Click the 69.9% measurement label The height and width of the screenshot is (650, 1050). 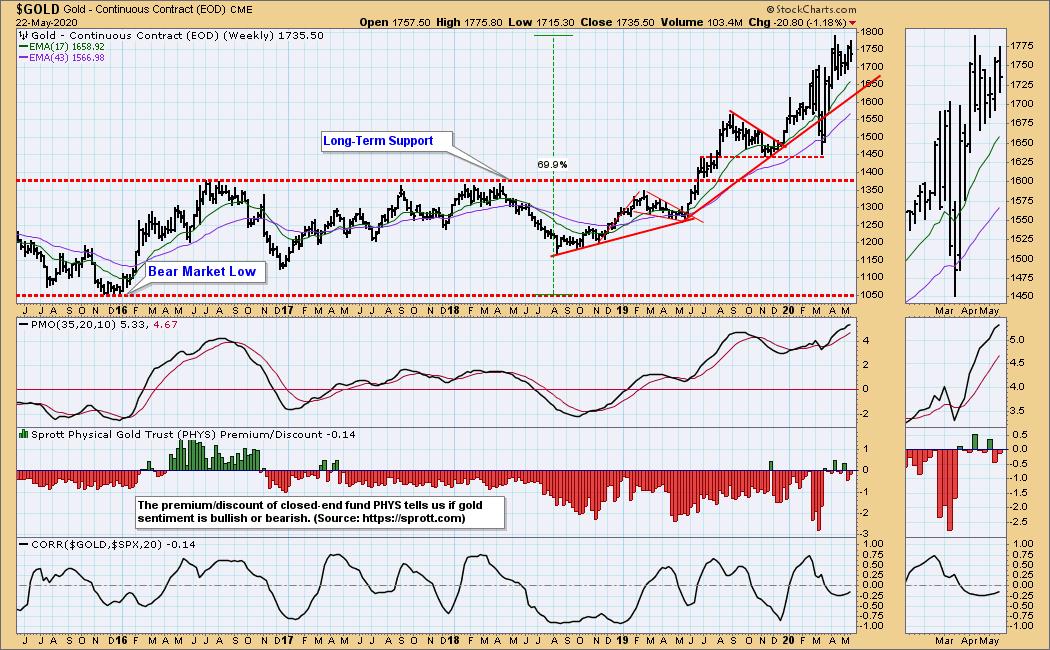pyautogui.click(x=552, y=164)
